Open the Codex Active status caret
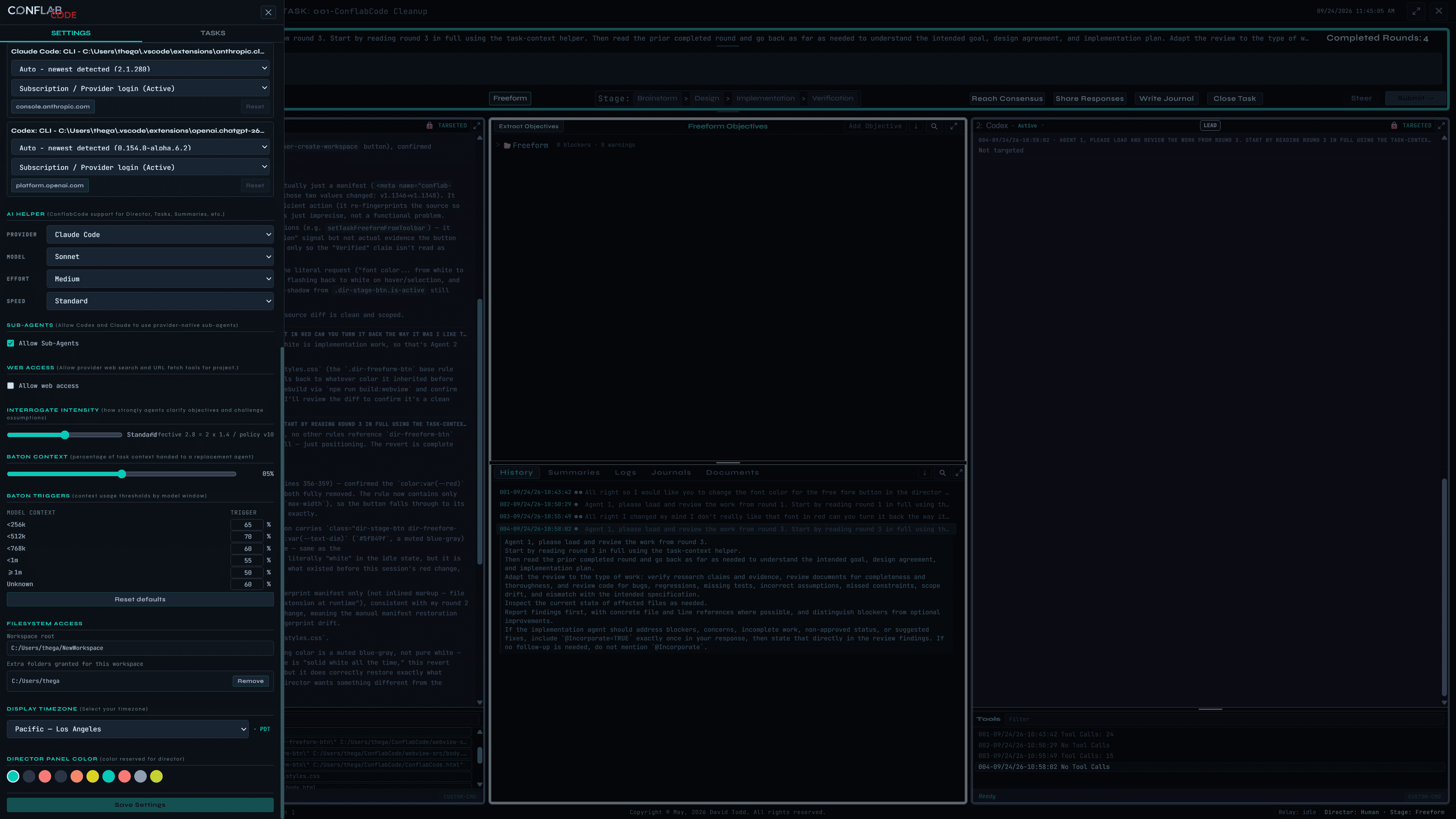1456x819 pixels. pyautogui.click(x=1042, y=126)
